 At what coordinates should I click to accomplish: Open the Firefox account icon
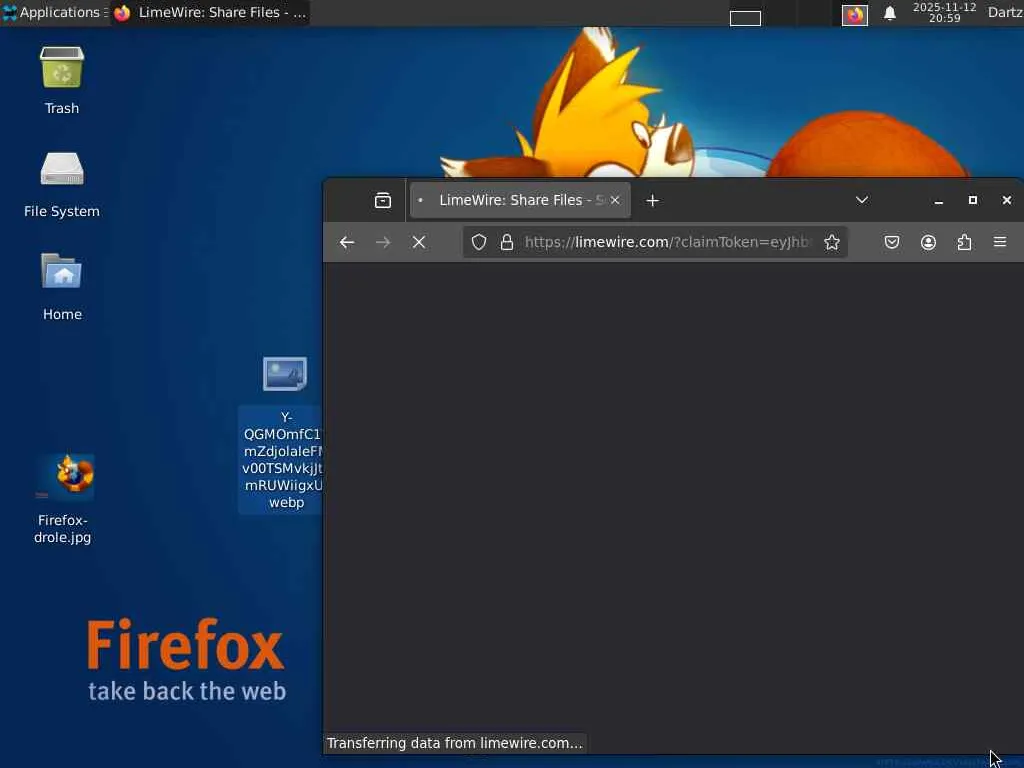click(x=928, y=242)
